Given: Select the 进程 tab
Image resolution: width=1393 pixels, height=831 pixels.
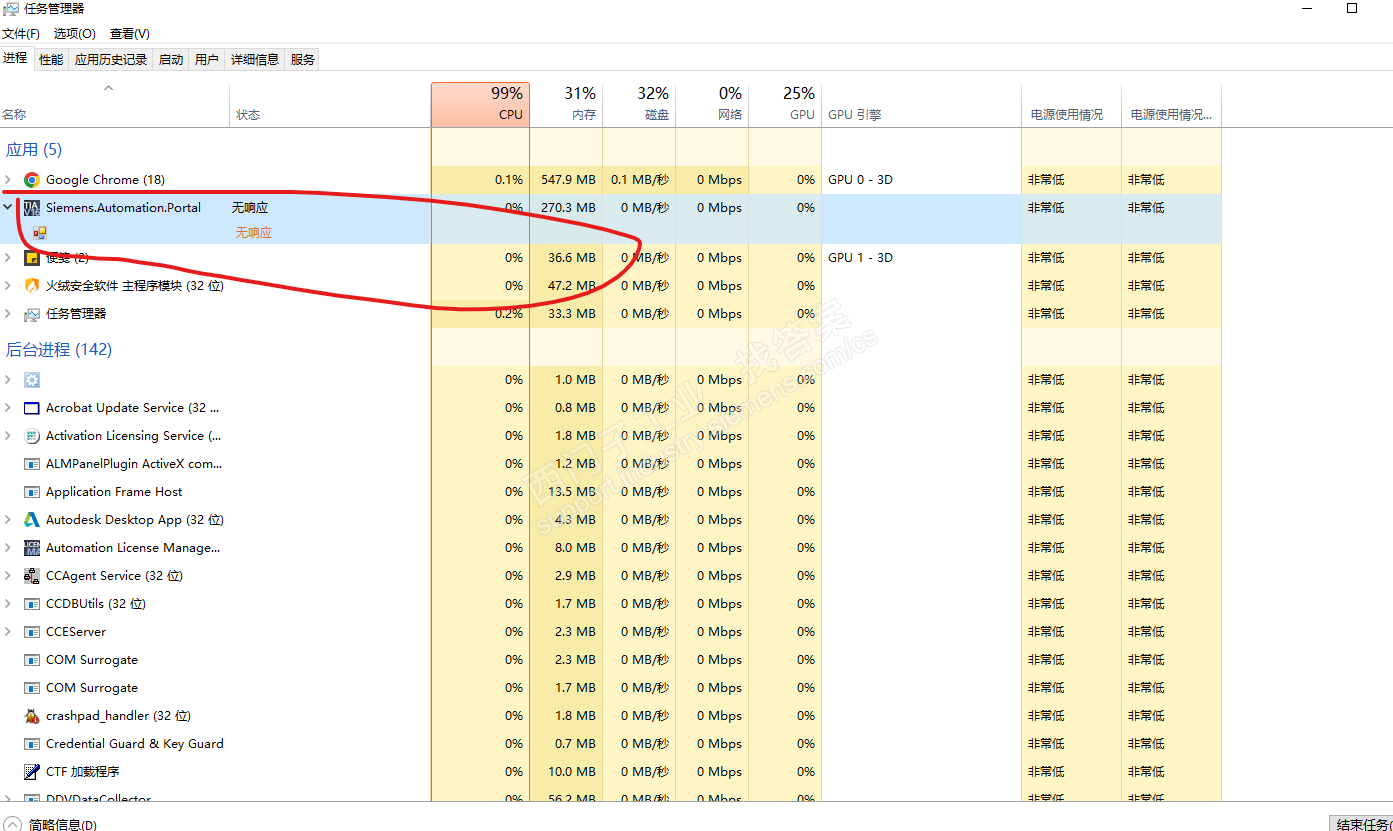Looking at the screenshot, I should pyautogui.click(x=16, y=58).
